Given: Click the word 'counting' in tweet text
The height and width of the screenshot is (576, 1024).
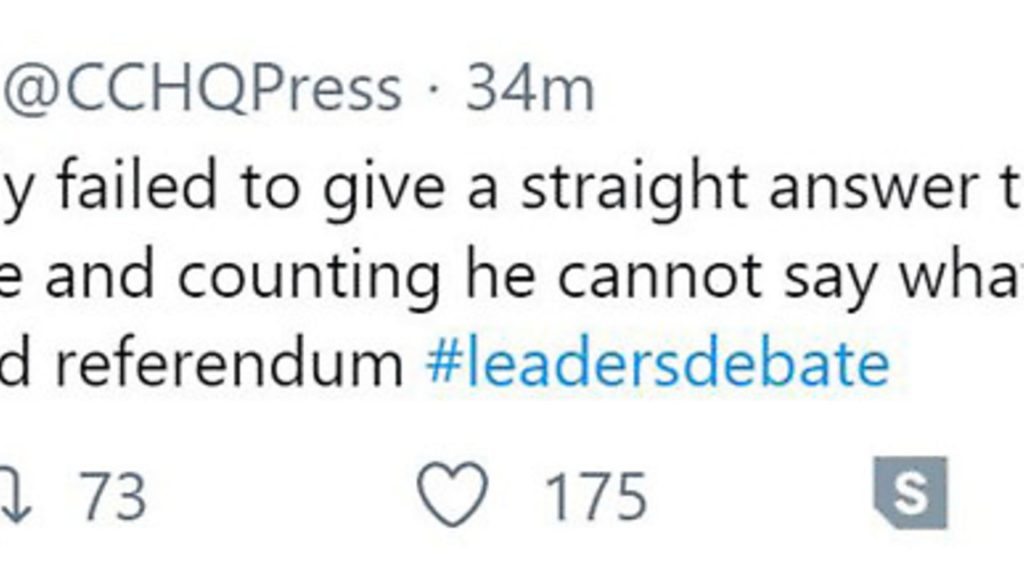Looking at the screenshot, I should coord(309,277).
